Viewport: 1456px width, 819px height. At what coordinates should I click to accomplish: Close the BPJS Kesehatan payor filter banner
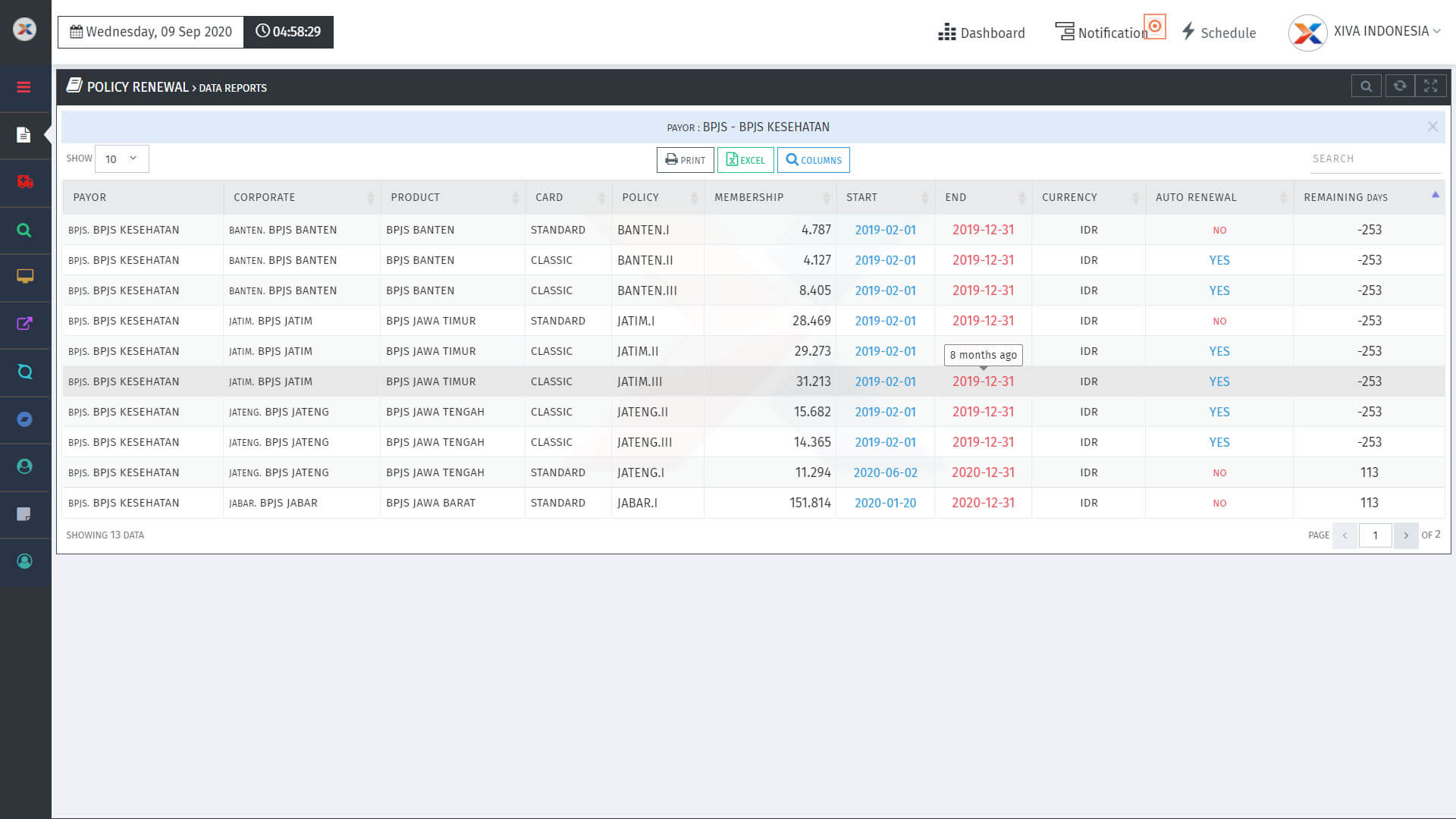(x=1432, y=127)
